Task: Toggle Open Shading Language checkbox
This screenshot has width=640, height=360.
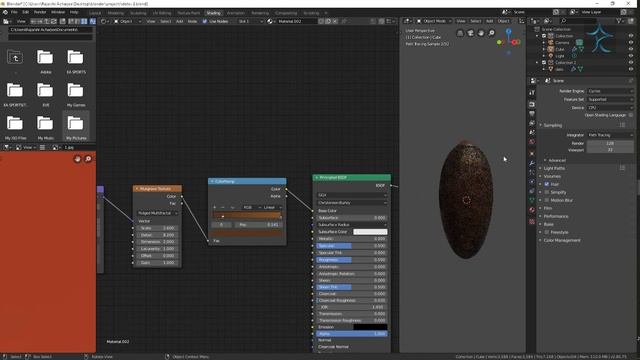Action: pos(631,115)
